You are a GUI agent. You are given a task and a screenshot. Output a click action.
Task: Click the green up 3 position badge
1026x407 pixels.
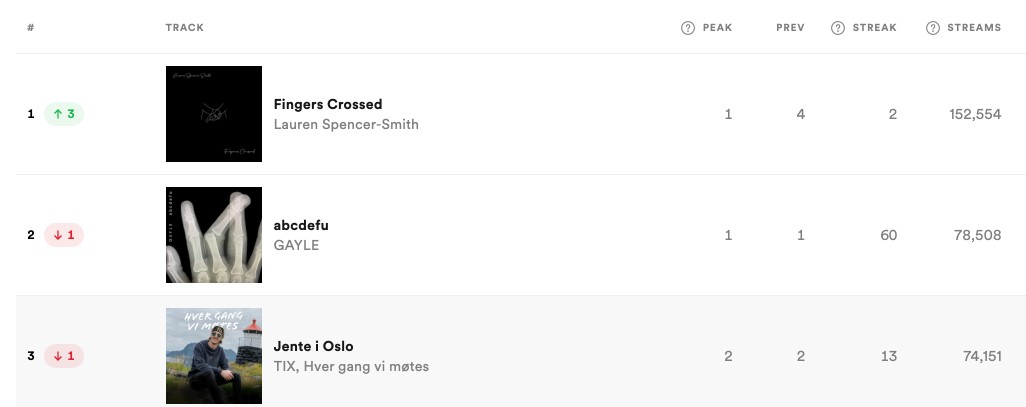pos(63,114)
